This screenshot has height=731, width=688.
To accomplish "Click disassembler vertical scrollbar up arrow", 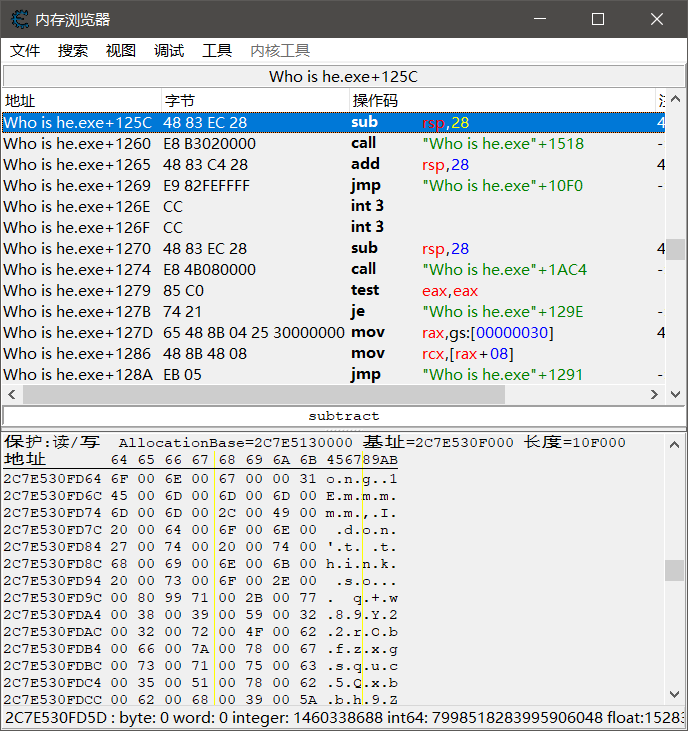I will 677,99.
